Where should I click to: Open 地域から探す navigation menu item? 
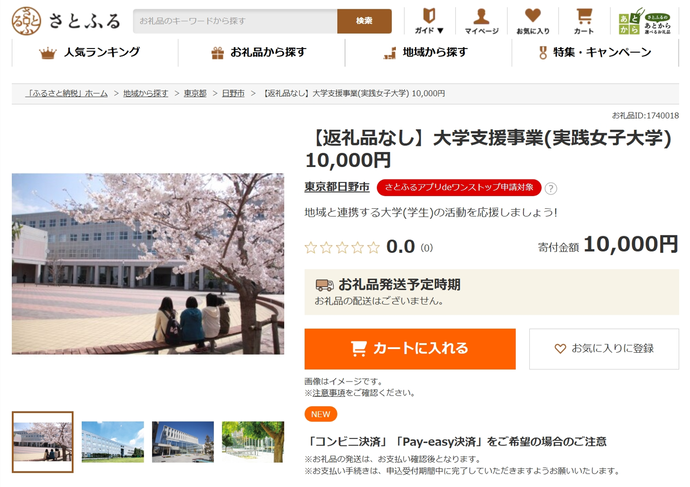(428, 52)
